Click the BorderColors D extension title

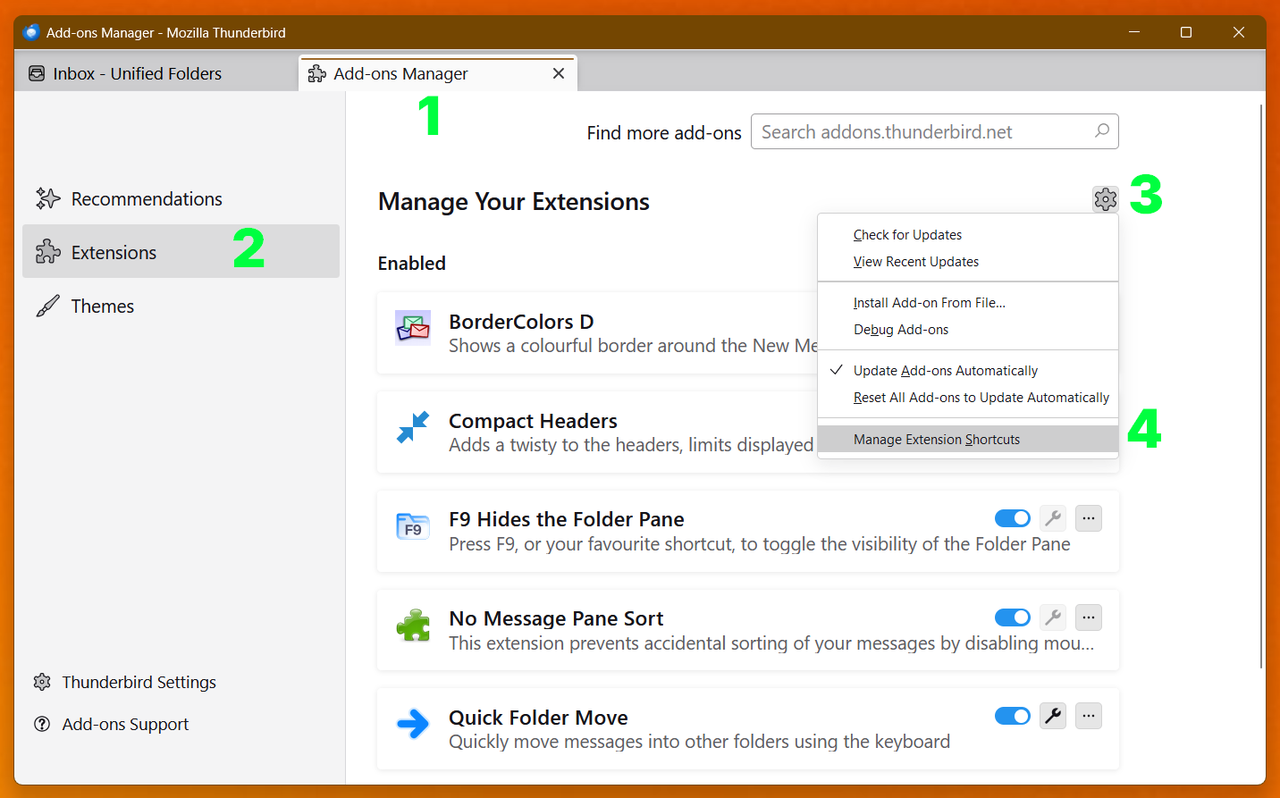click(x=521, y=322)
